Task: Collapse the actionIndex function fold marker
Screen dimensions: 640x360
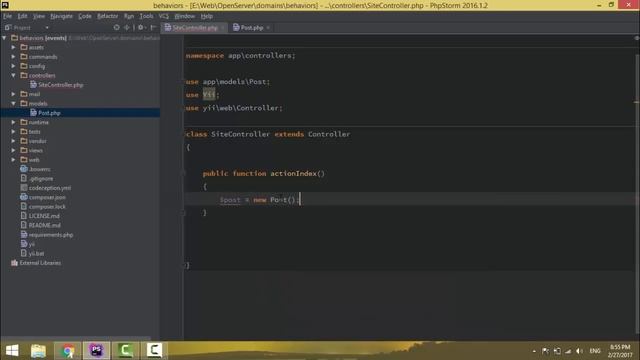Action: click(x=183, y=173)
